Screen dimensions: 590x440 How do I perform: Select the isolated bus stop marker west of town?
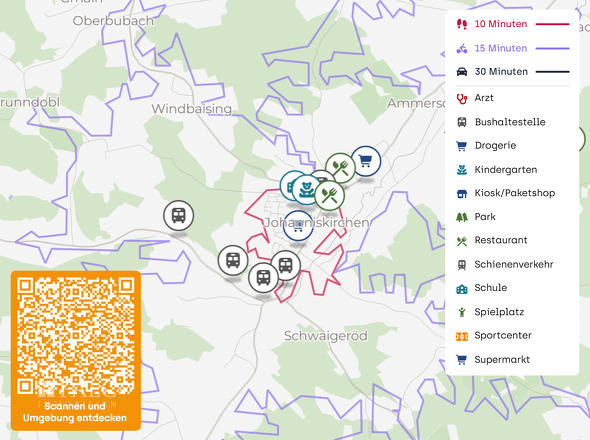point(179,216)
